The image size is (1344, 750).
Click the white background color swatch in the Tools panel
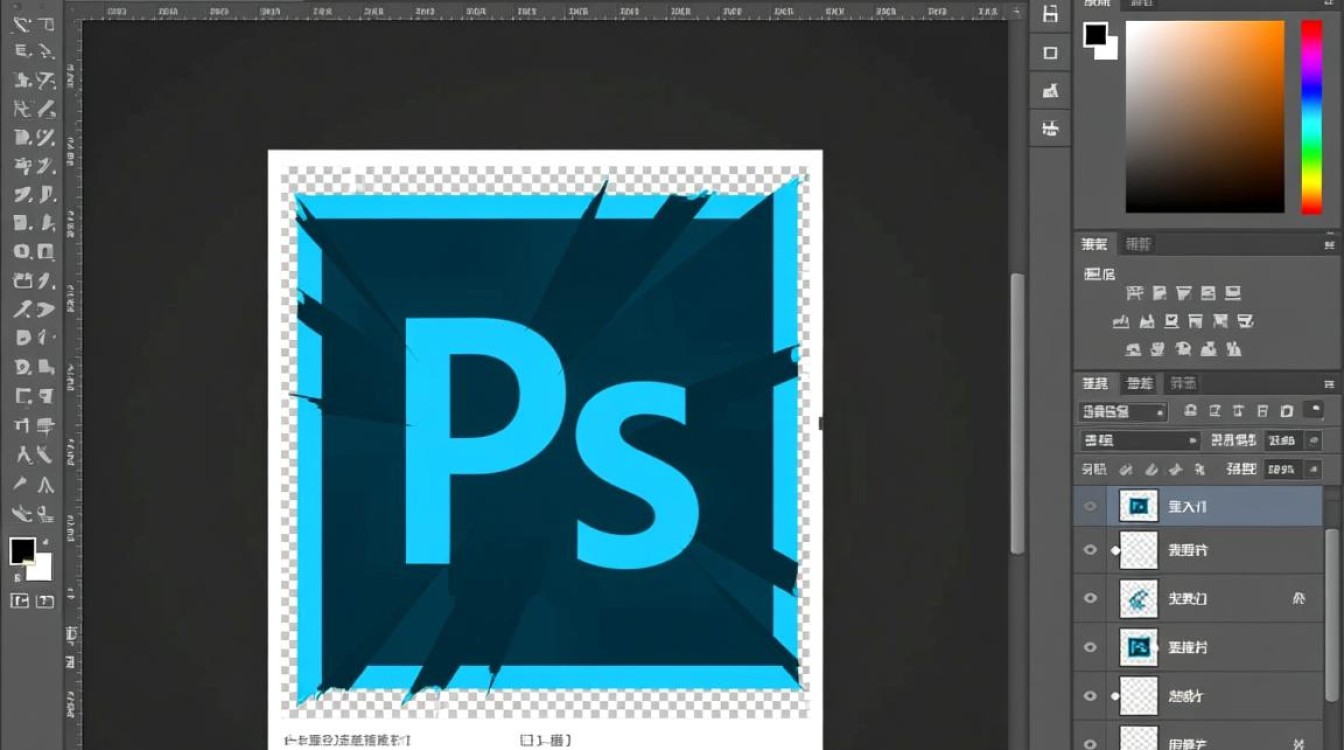pos(40,569)
